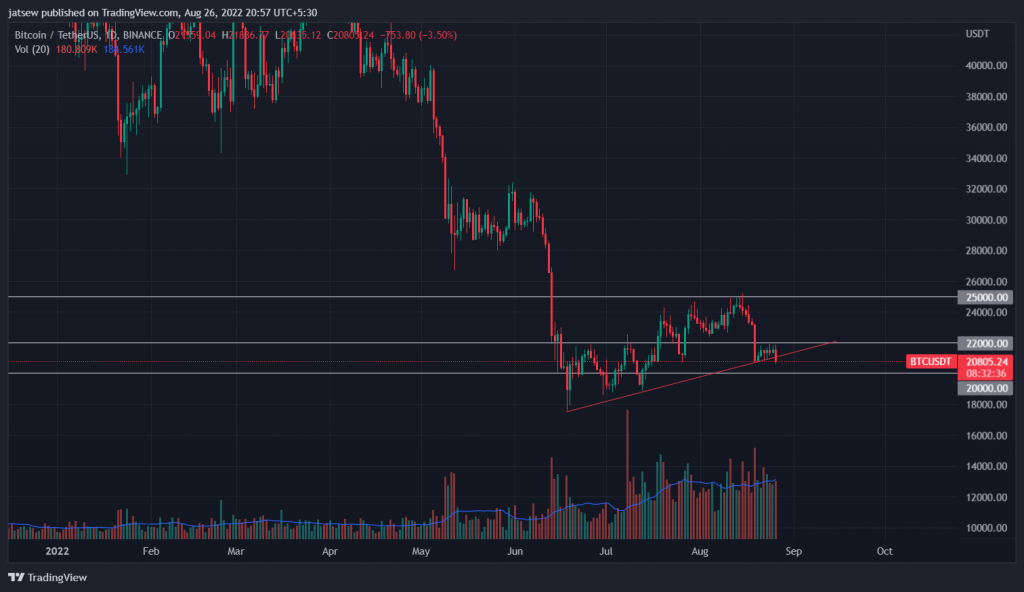Click the red BTCUSDT price tag
Image resolution: width=1024 pixels, height=592 pixels.
coord(931,361)
